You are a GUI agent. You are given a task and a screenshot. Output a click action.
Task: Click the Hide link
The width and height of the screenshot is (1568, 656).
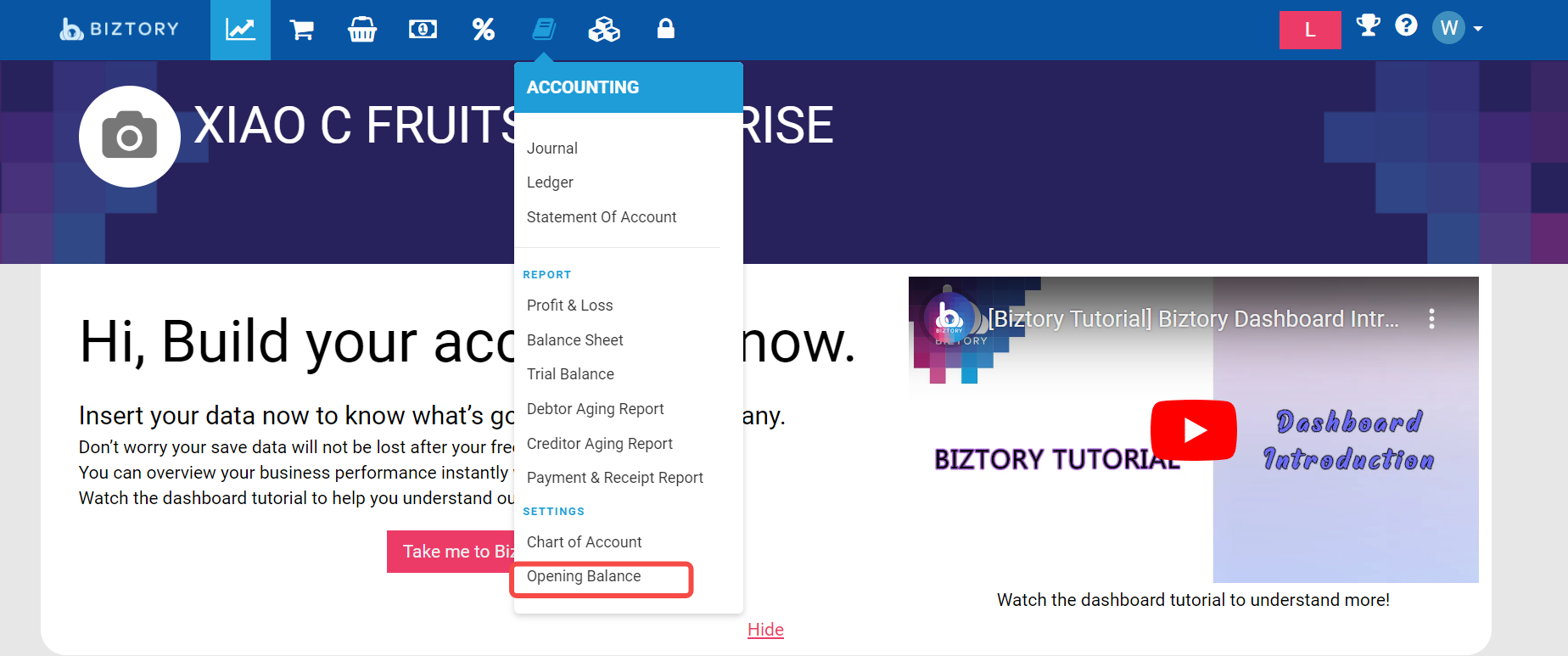(x=765, y=630)
